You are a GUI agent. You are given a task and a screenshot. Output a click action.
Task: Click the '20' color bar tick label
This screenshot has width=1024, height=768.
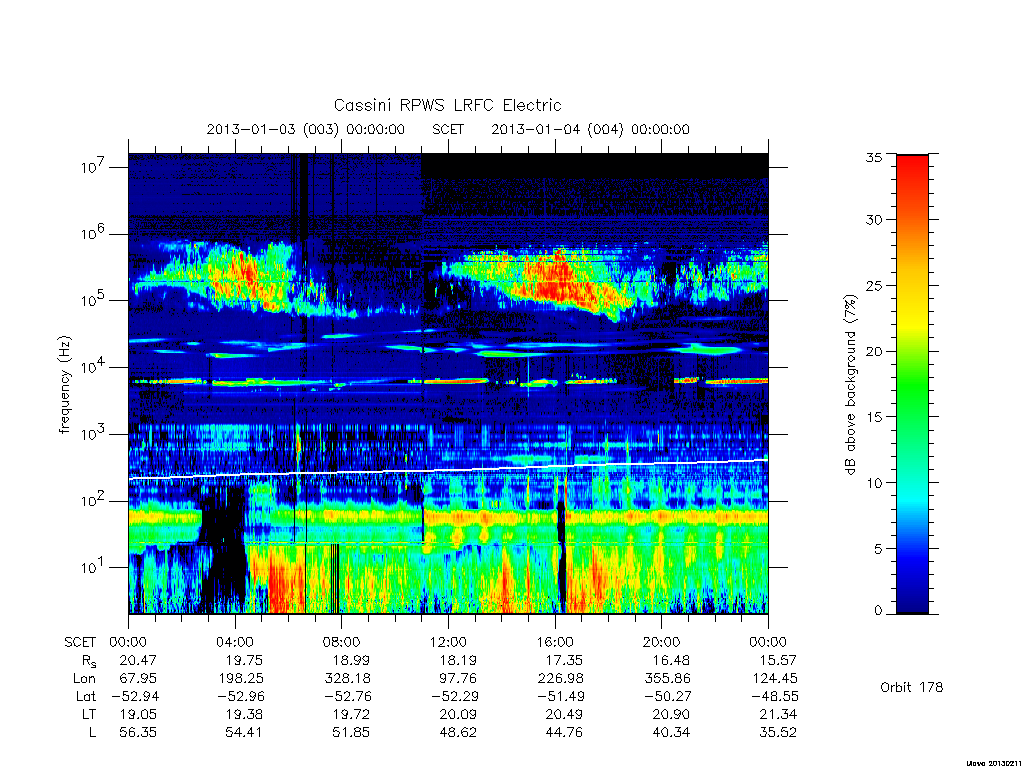coord(873,351)
